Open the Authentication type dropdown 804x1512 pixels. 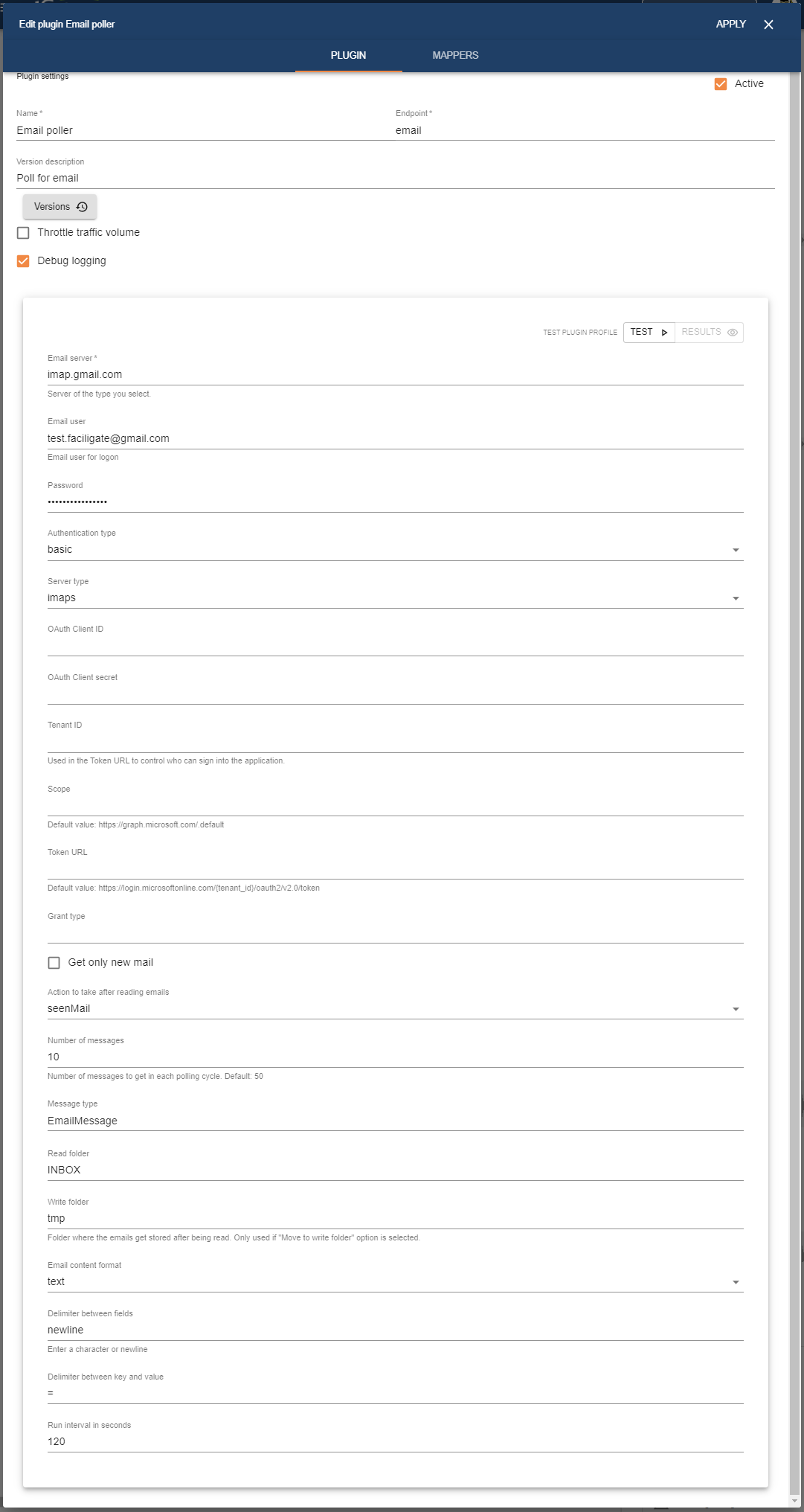click(394, 550)
